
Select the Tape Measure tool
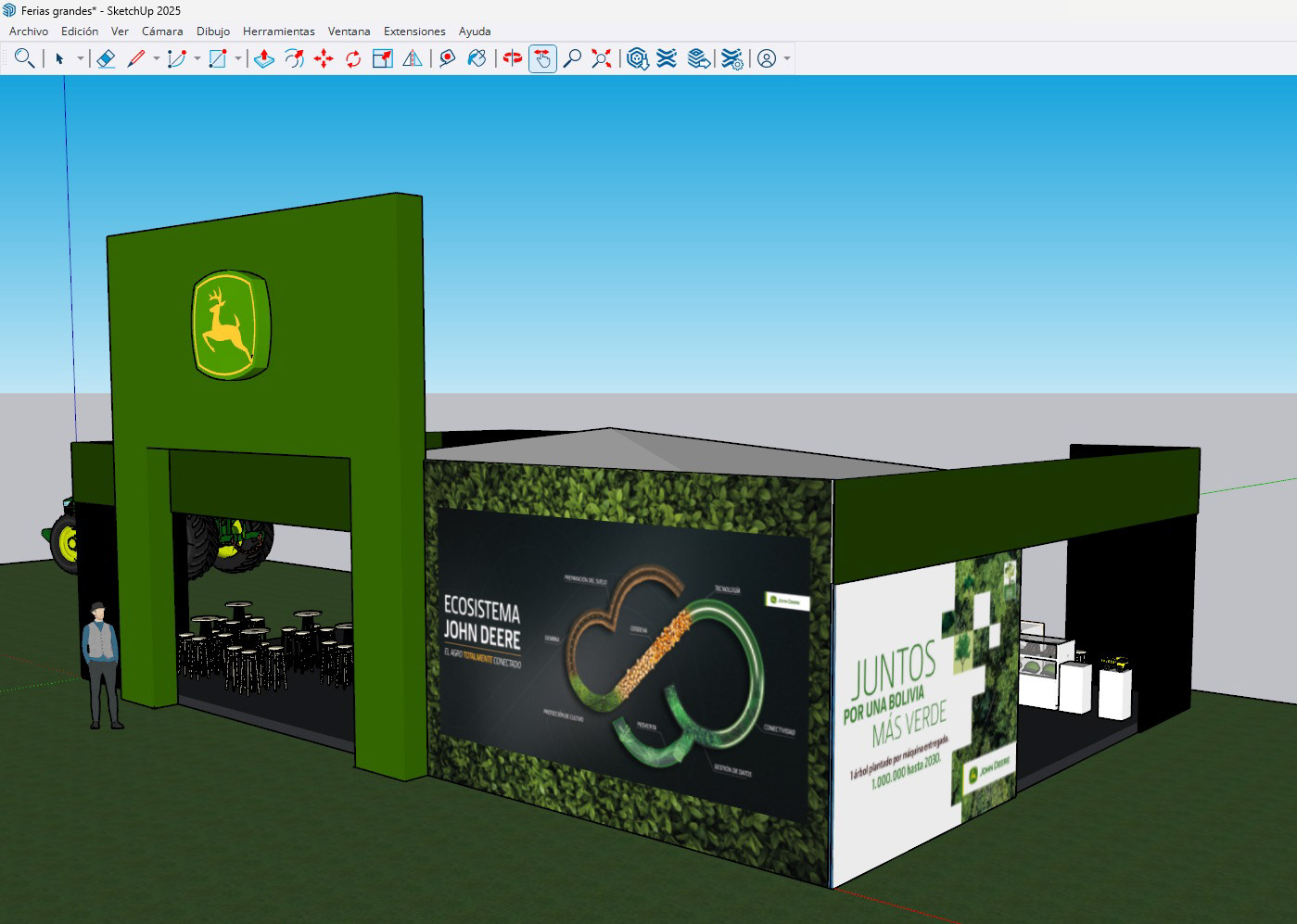[447, 58]
